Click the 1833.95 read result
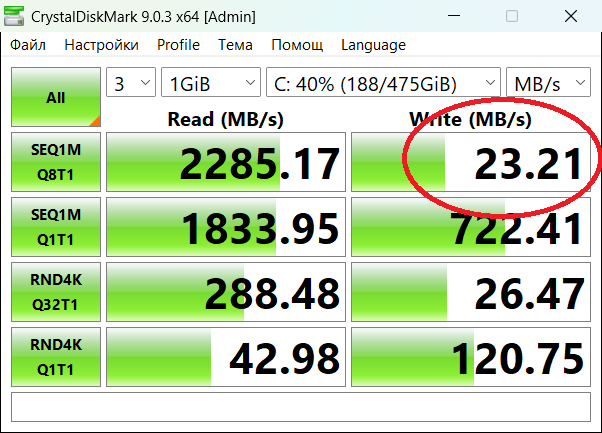 click(x=226, y=227)
